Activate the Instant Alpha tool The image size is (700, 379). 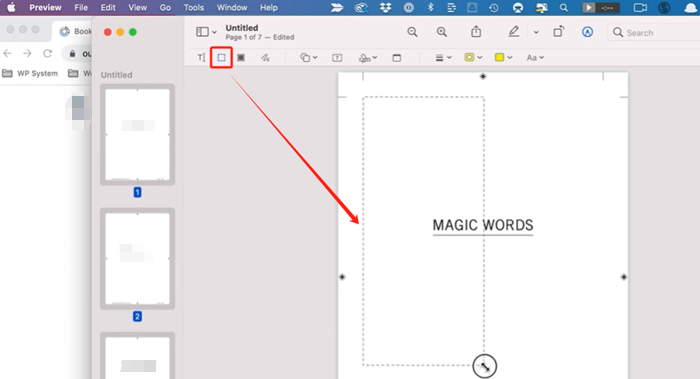pyautogui.click(x=241, y=58)
